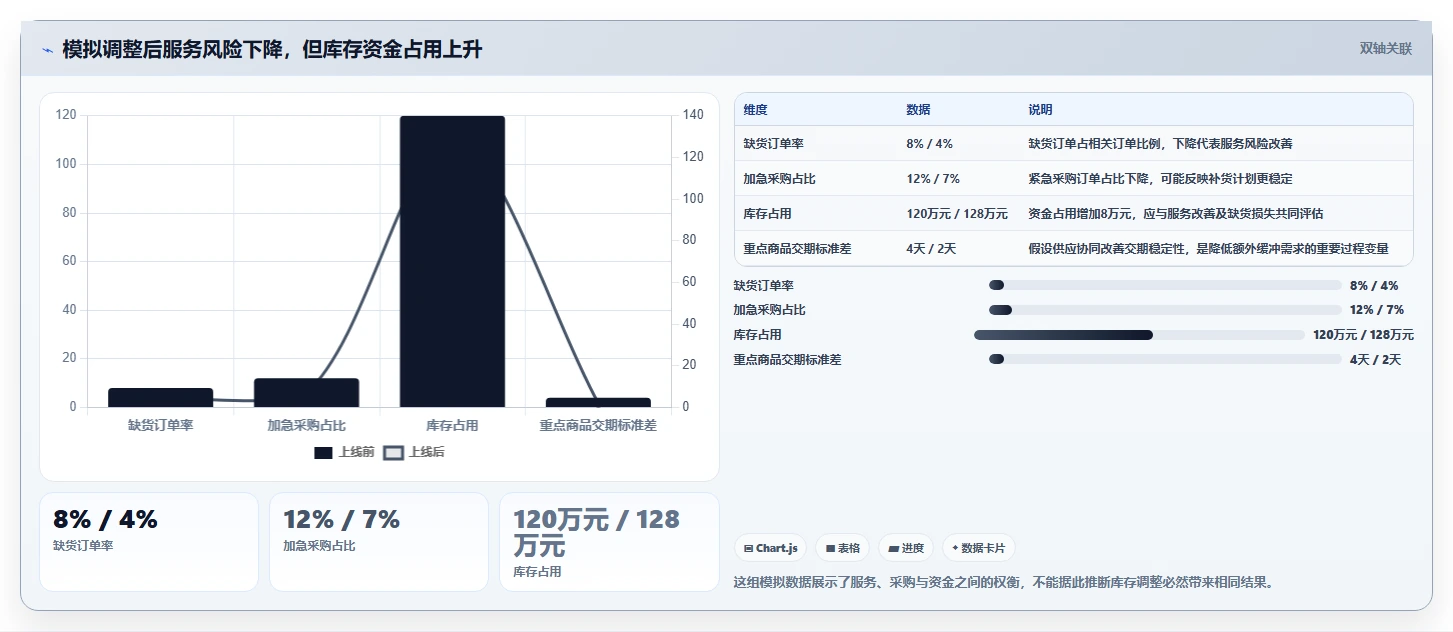This screenshot has width=1453, height=632.
Task: Click 重点商品交期标准差 in the table's first column
Action: (x=797, y=249)
